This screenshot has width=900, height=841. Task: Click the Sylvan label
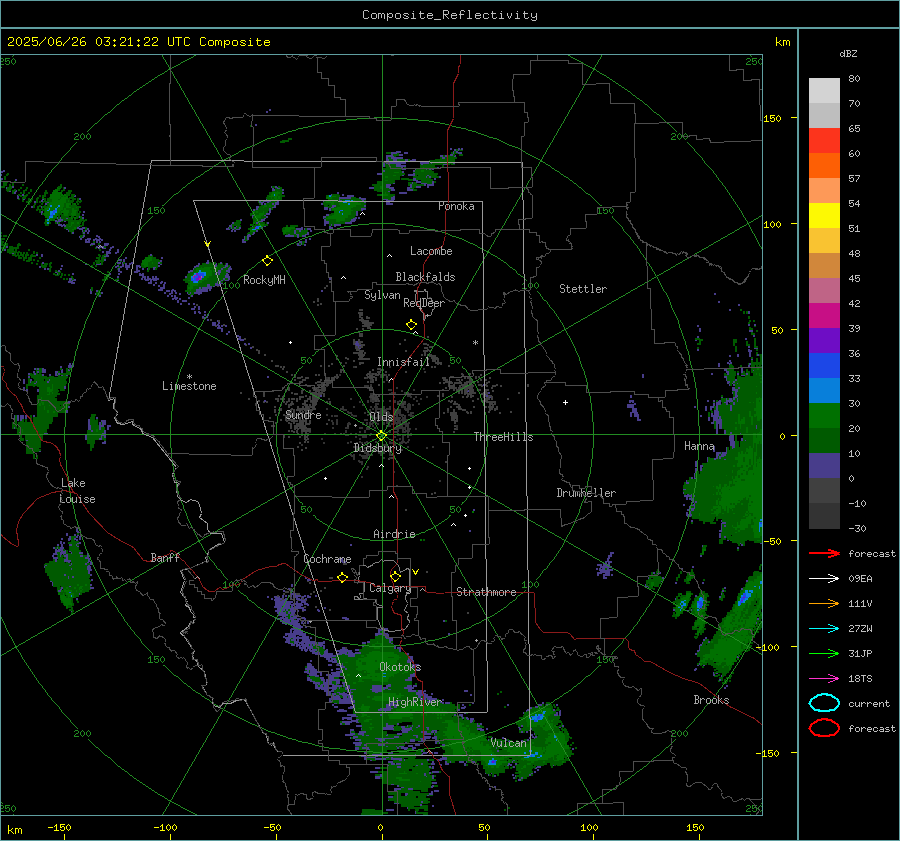382,295
